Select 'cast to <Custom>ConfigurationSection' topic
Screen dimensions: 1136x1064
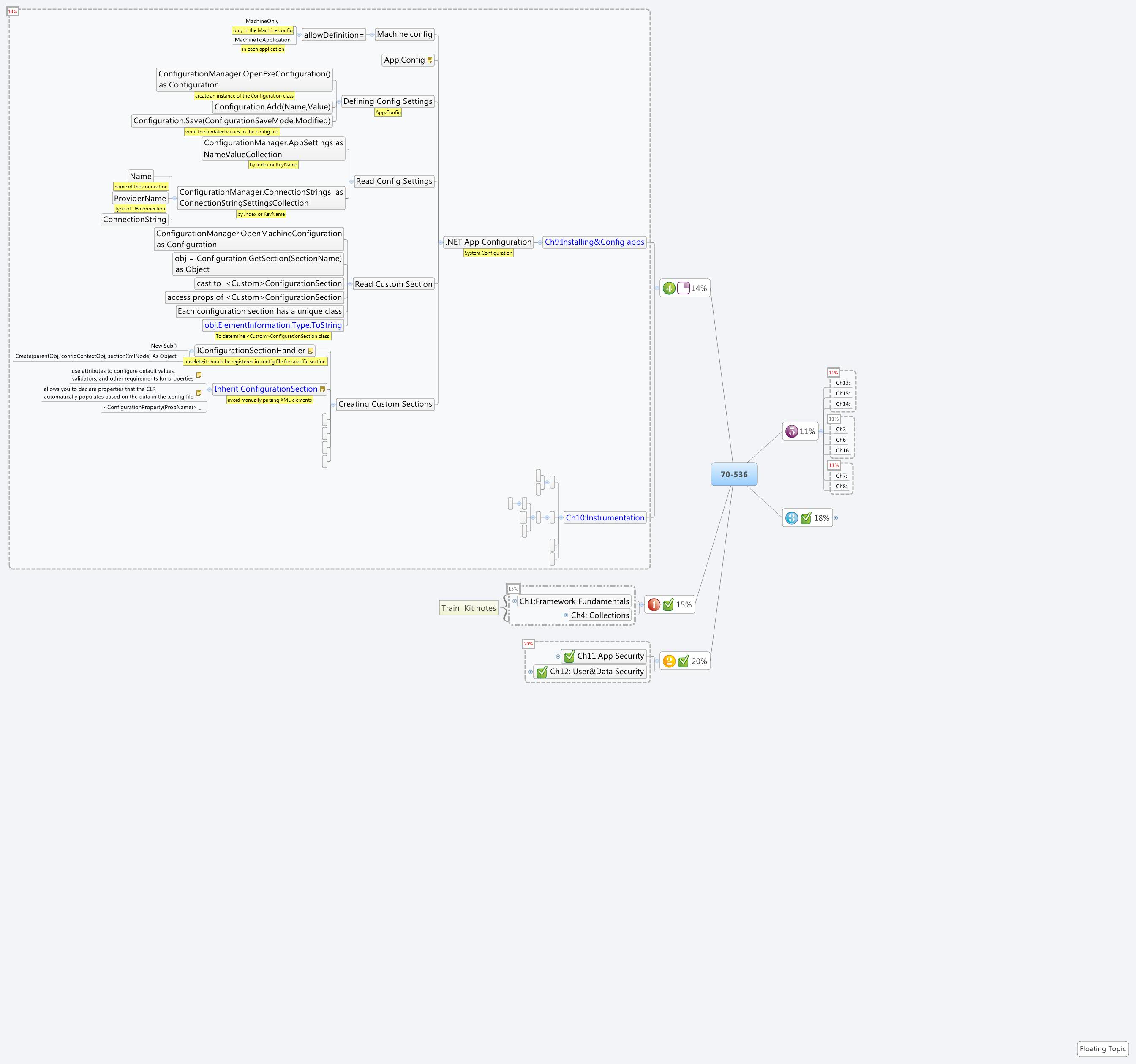pyautogui.click(x=269, y=283)
